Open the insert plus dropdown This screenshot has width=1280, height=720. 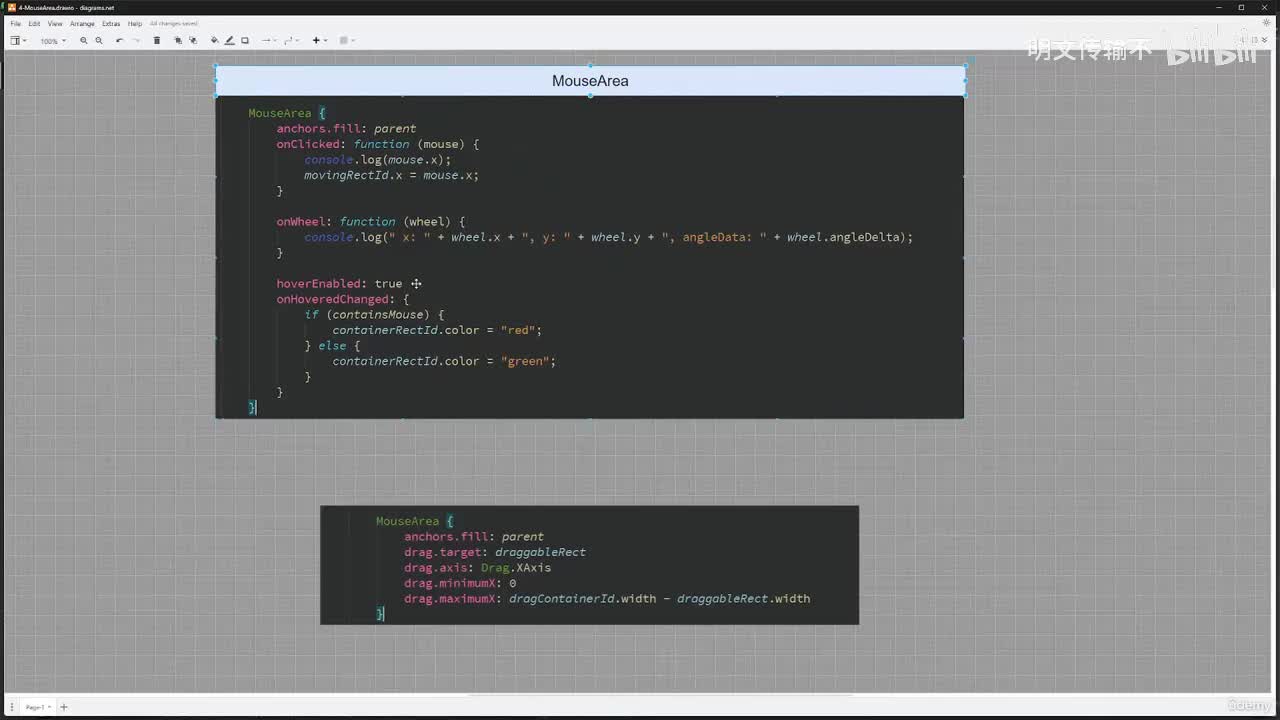coord(319,41)
